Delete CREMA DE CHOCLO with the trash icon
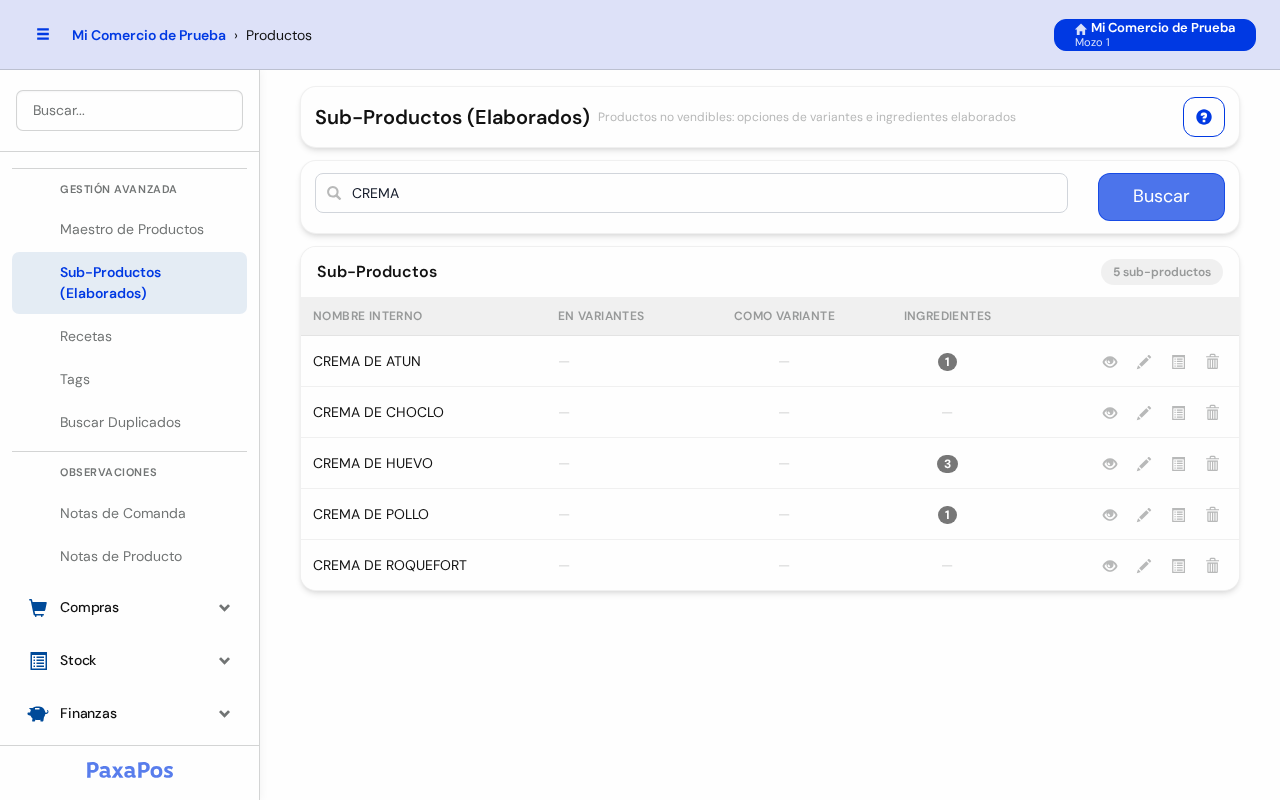The height and width of the screenshot is (800, 1280). tap(1212, 413)
